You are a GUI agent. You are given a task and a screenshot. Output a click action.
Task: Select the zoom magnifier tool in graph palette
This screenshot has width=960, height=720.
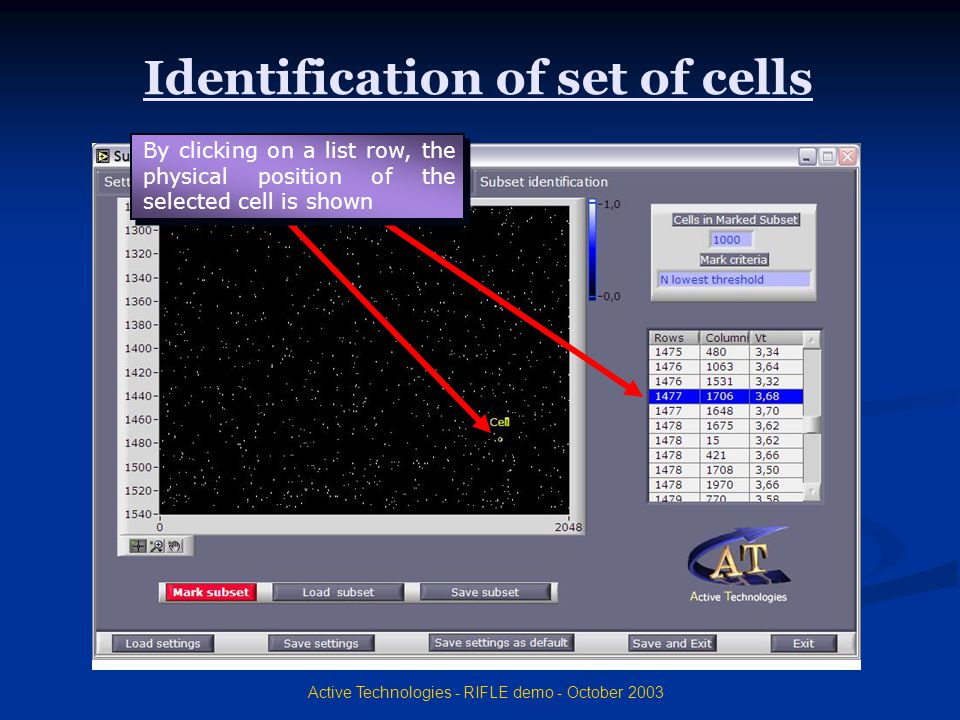point(157,546)
